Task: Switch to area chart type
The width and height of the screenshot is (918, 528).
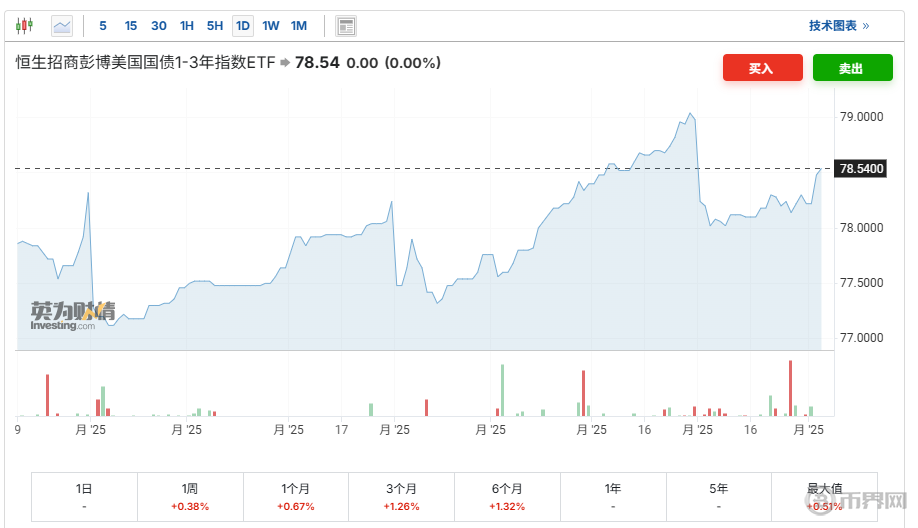Action: 62,25
